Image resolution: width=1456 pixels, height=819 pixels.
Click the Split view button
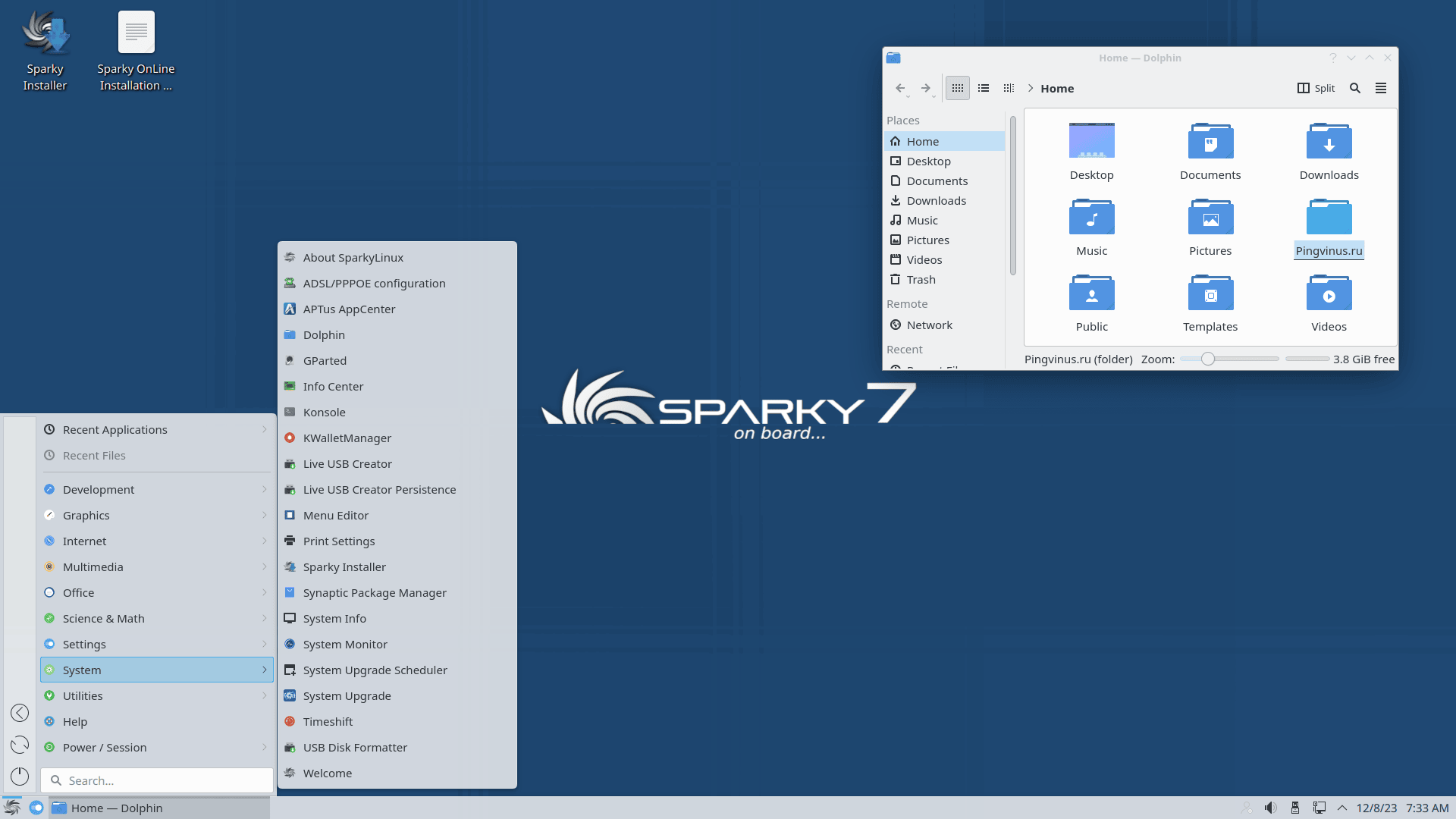1316,88
